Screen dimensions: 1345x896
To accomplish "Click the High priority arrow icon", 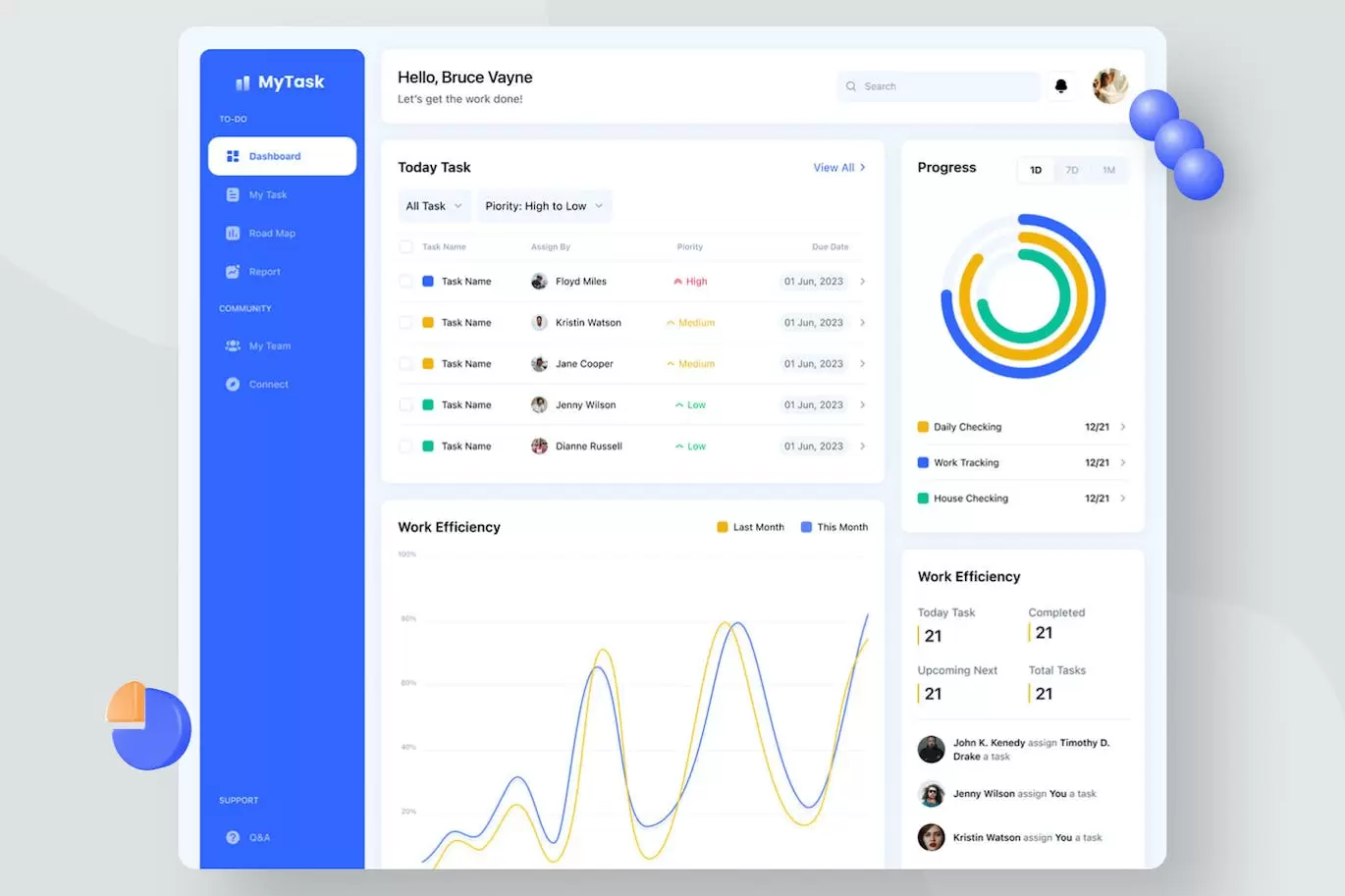I will (677, 282).
